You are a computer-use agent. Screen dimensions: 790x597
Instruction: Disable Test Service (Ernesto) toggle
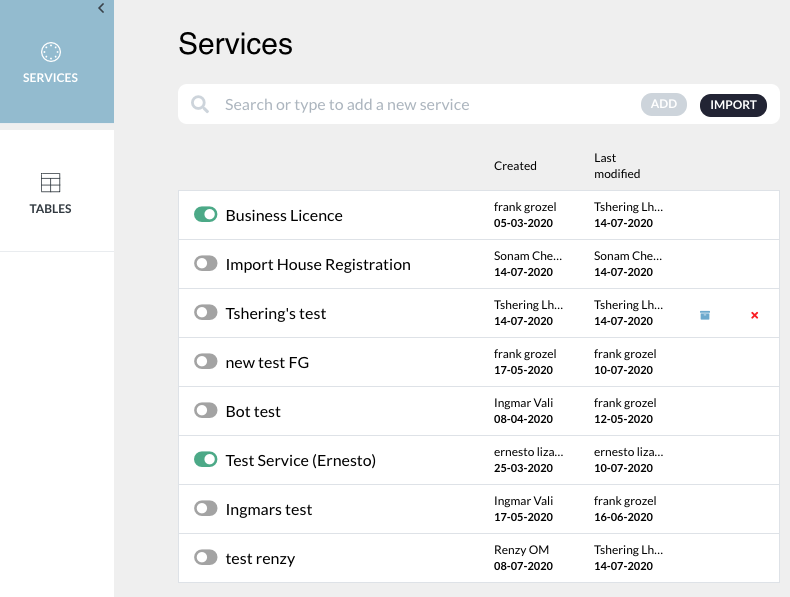(x=206, y=459)
